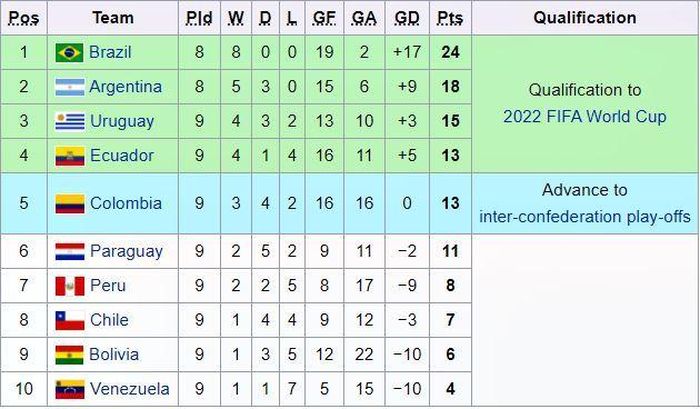This screenshot has width=700, height=409.
Task: Select the Pos column header
Action: 24,18
